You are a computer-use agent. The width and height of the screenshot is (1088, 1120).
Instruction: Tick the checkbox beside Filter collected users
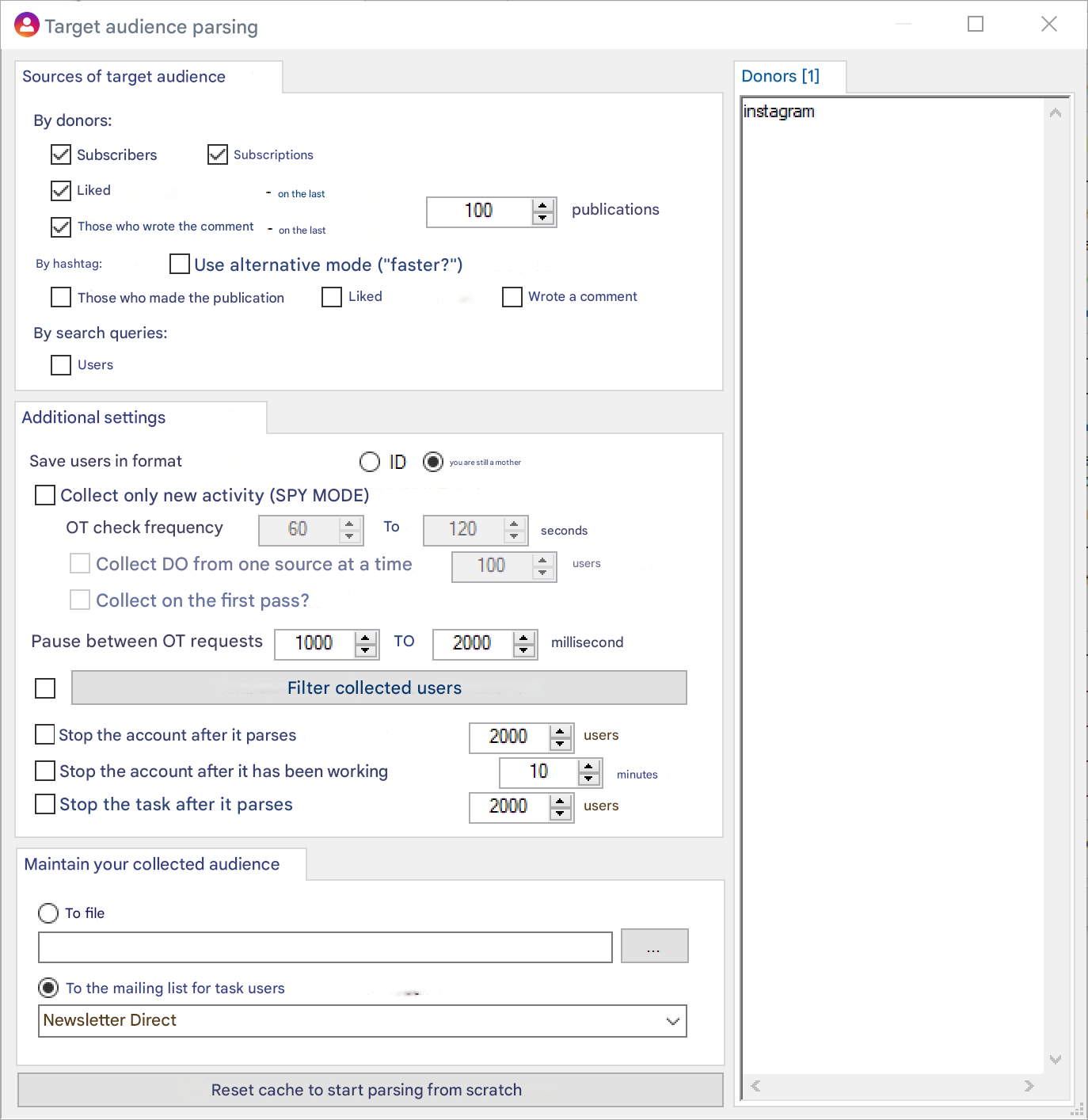coord(45,688)
